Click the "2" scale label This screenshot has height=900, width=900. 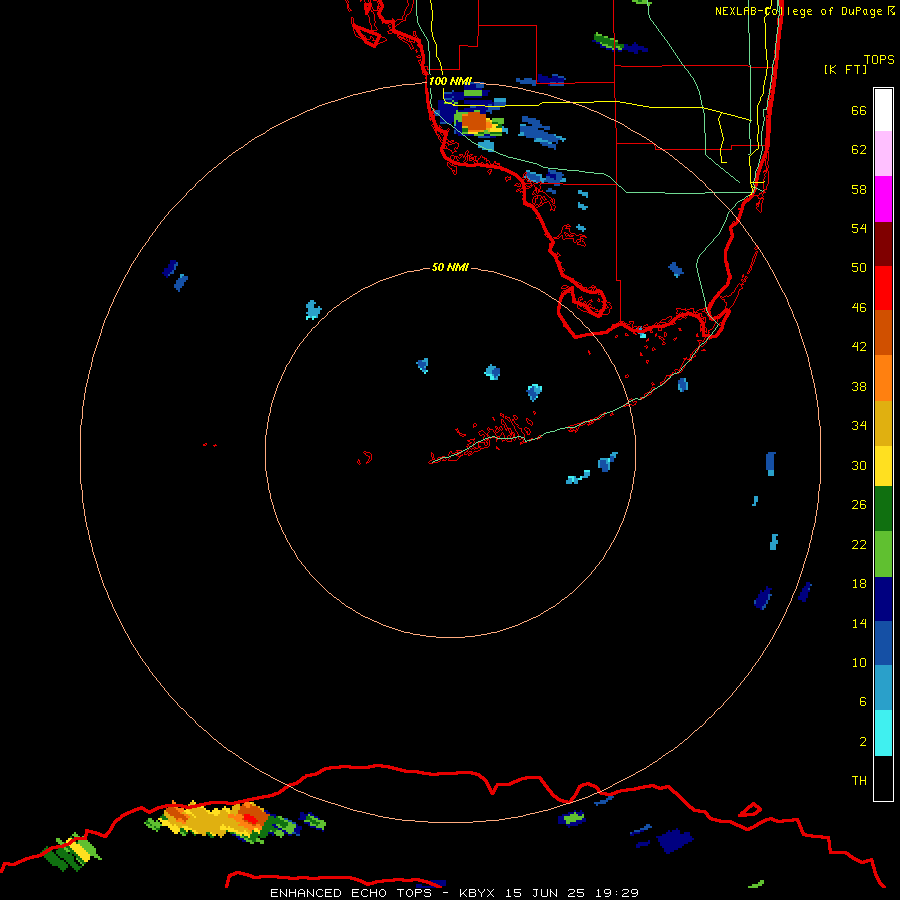[863, 742]
